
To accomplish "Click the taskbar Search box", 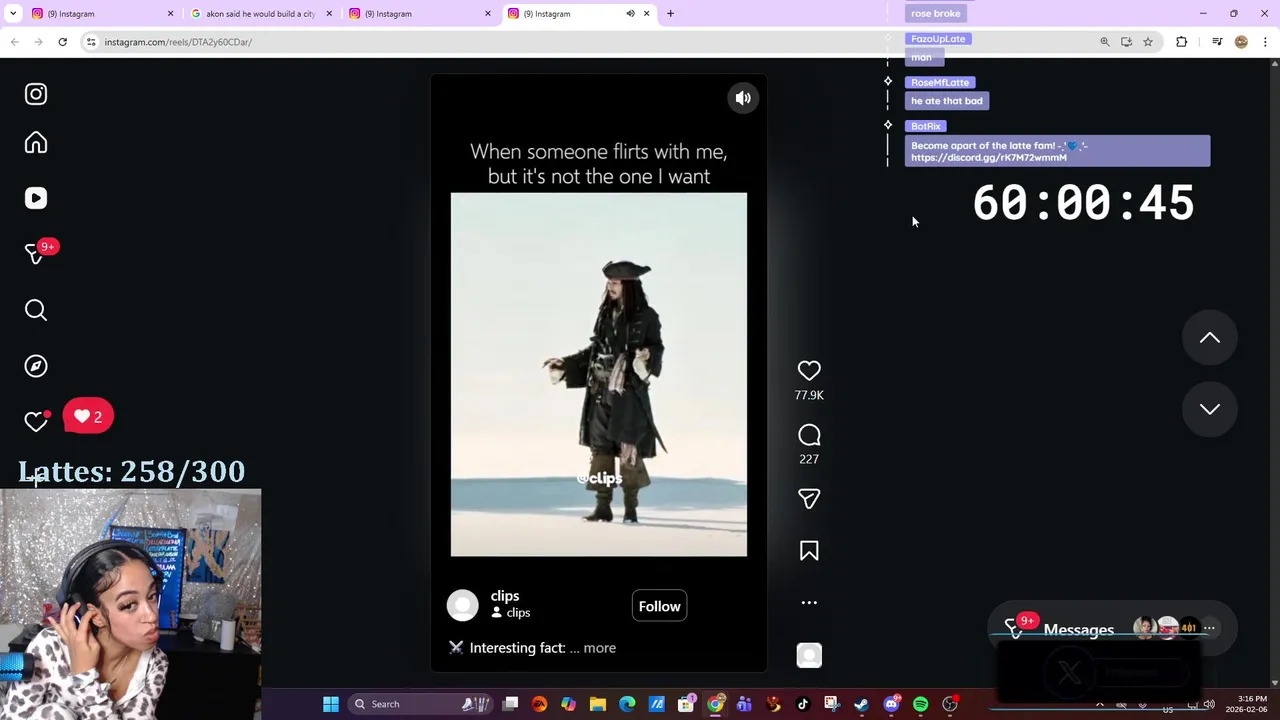I will pyautogui.click(x=420, y=704).
